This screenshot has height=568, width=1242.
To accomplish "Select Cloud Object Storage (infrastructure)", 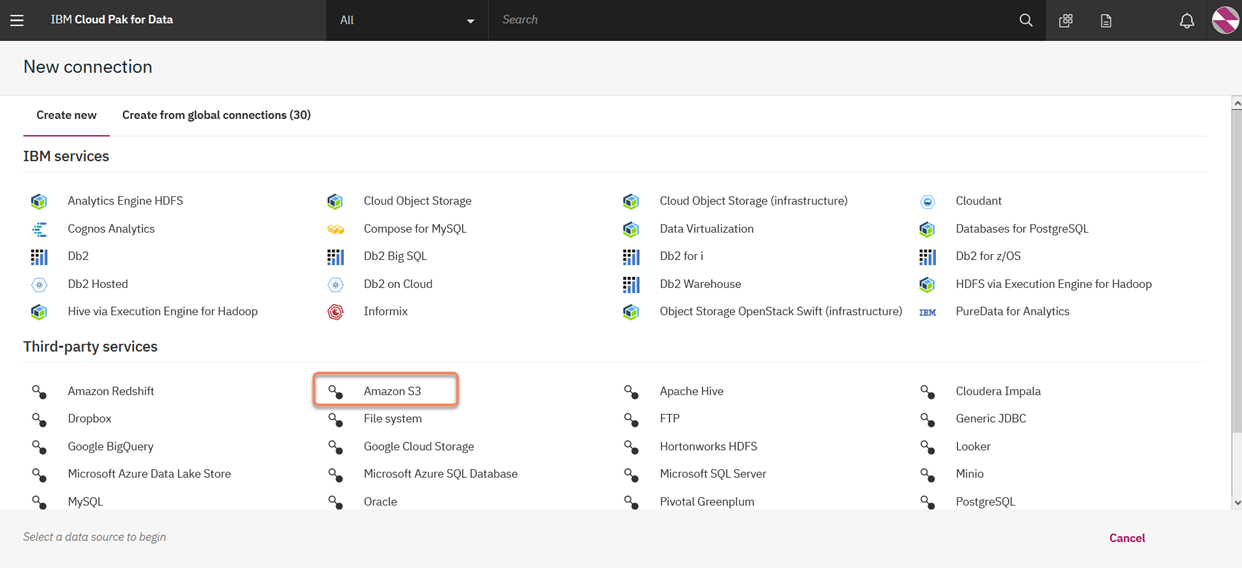I will click(753, 201).
